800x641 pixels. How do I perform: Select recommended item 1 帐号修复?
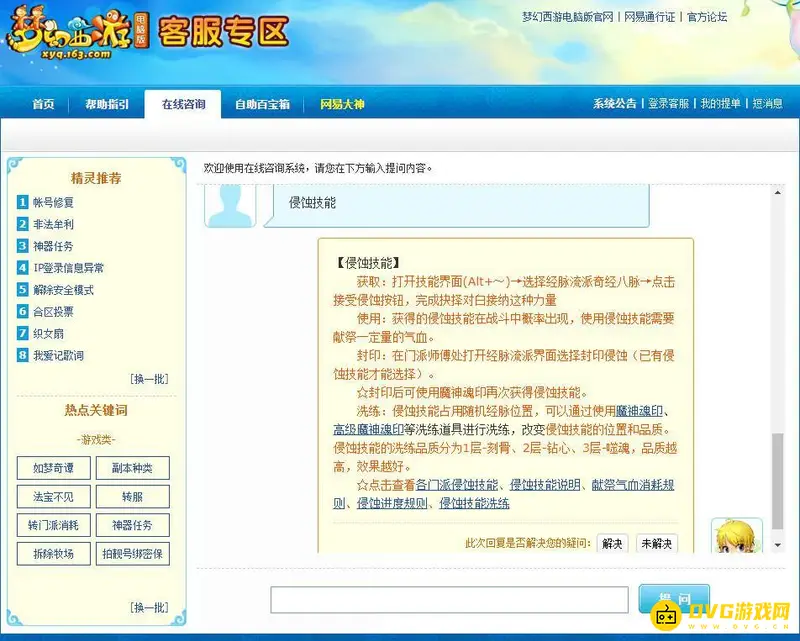[x=53, y=203]
